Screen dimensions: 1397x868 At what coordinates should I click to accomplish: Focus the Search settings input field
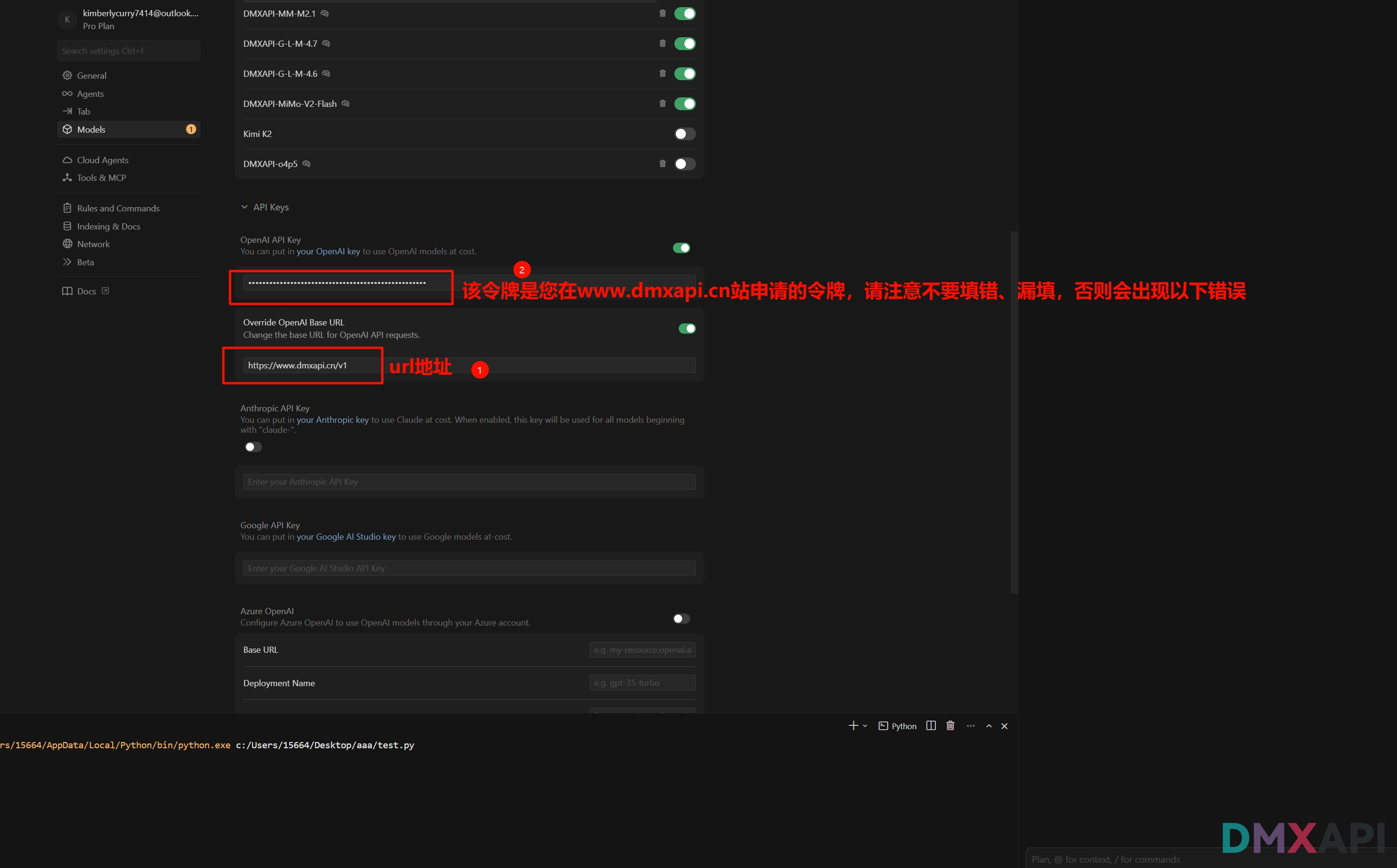pyautogui.click(x=128, y=51)
